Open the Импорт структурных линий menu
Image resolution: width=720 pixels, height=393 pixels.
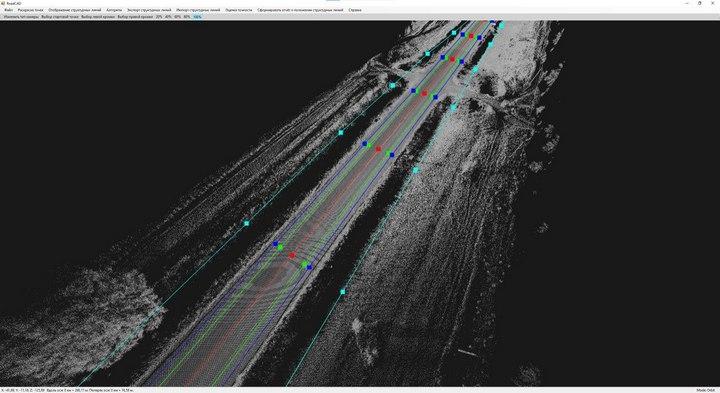point(198,10)
